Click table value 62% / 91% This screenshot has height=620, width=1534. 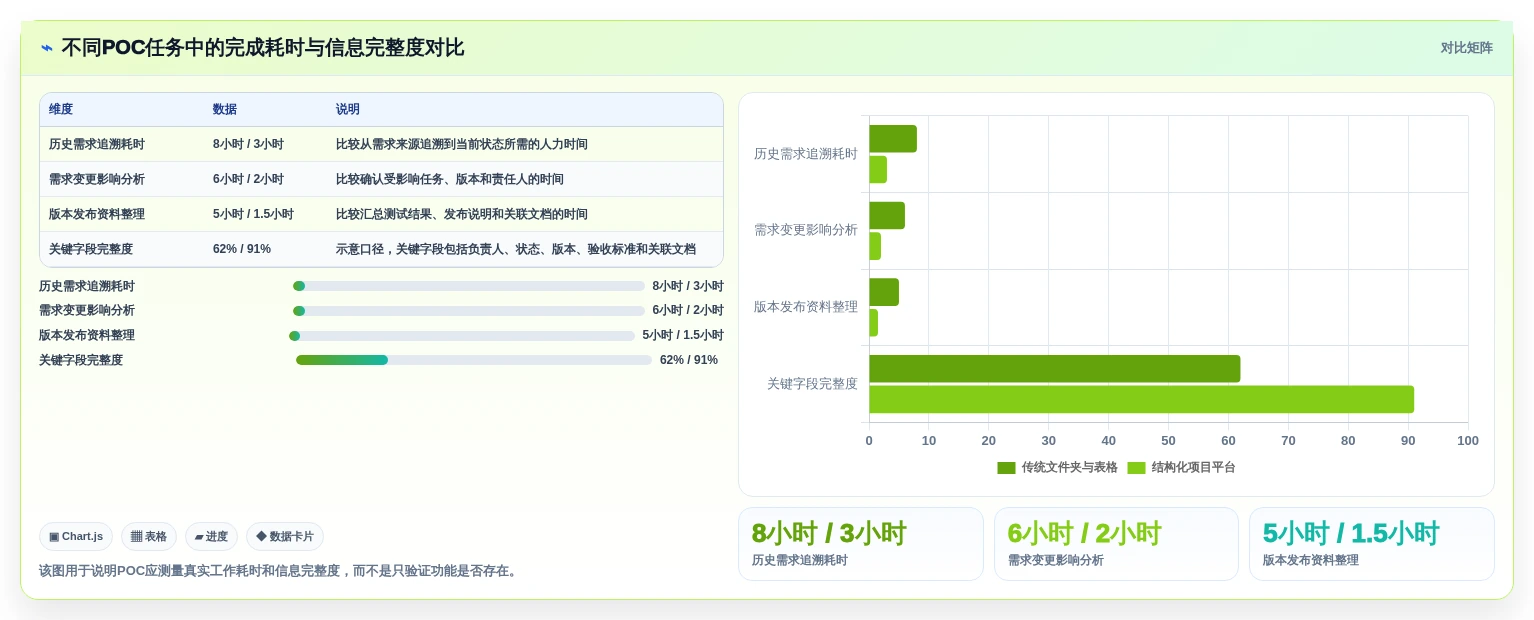(x=242, y=250)
